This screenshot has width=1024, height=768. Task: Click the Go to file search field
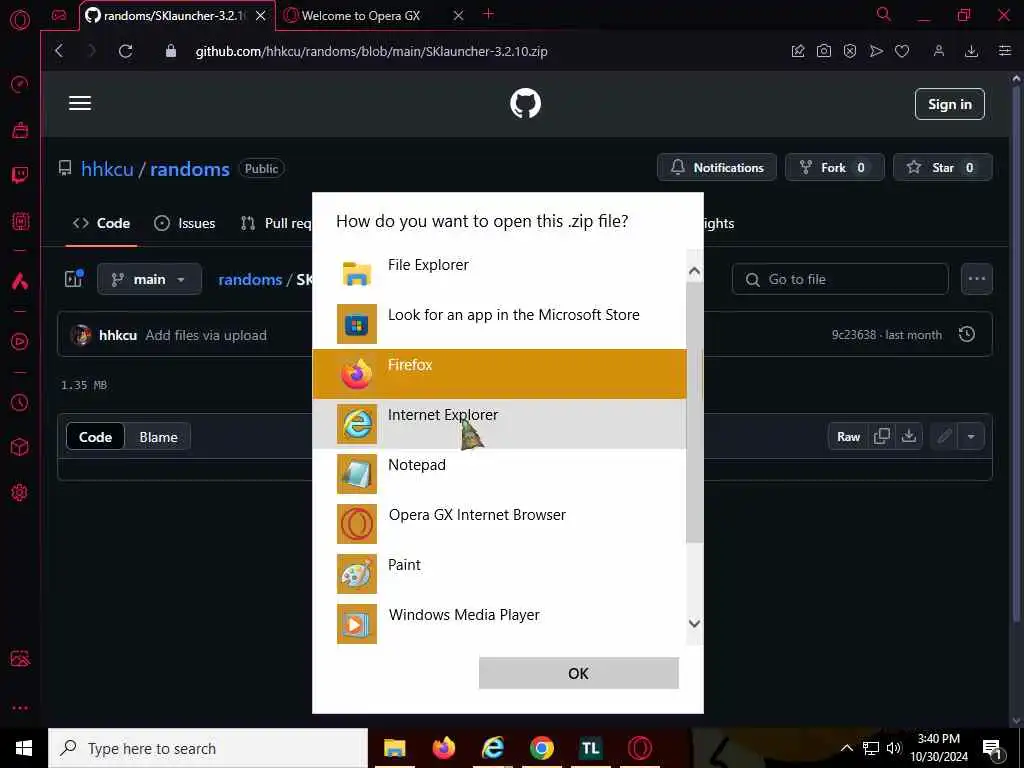[840, 279]
